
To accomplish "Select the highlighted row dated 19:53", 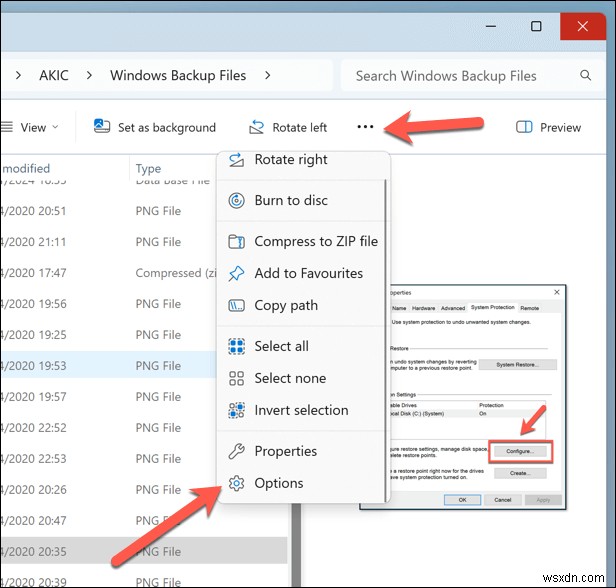I will (x=108, y=366).
